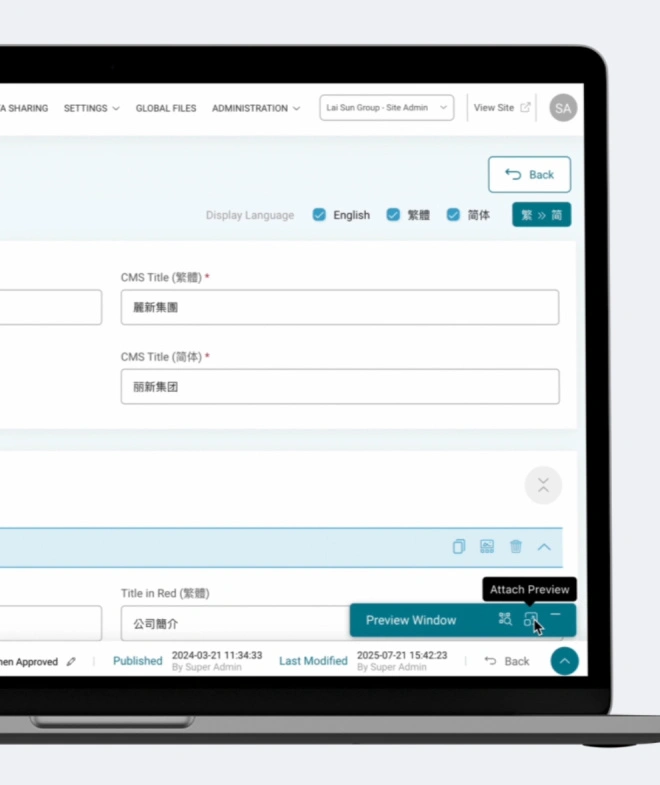Open the Settings menu
The image size is (660, 785).
tap(92, 108)
